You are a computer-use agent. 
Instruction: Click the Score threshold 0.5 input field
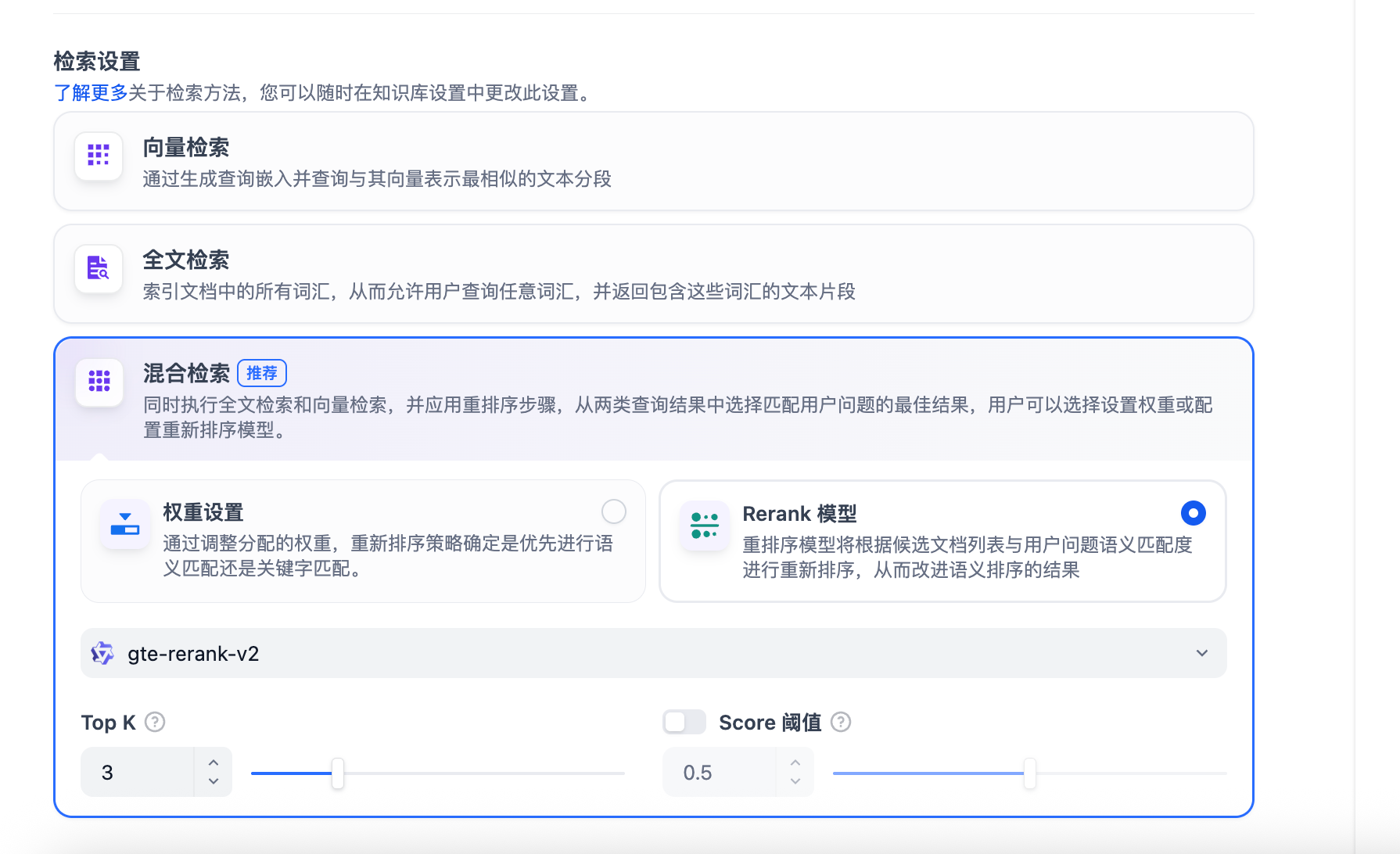click(720, 772)
